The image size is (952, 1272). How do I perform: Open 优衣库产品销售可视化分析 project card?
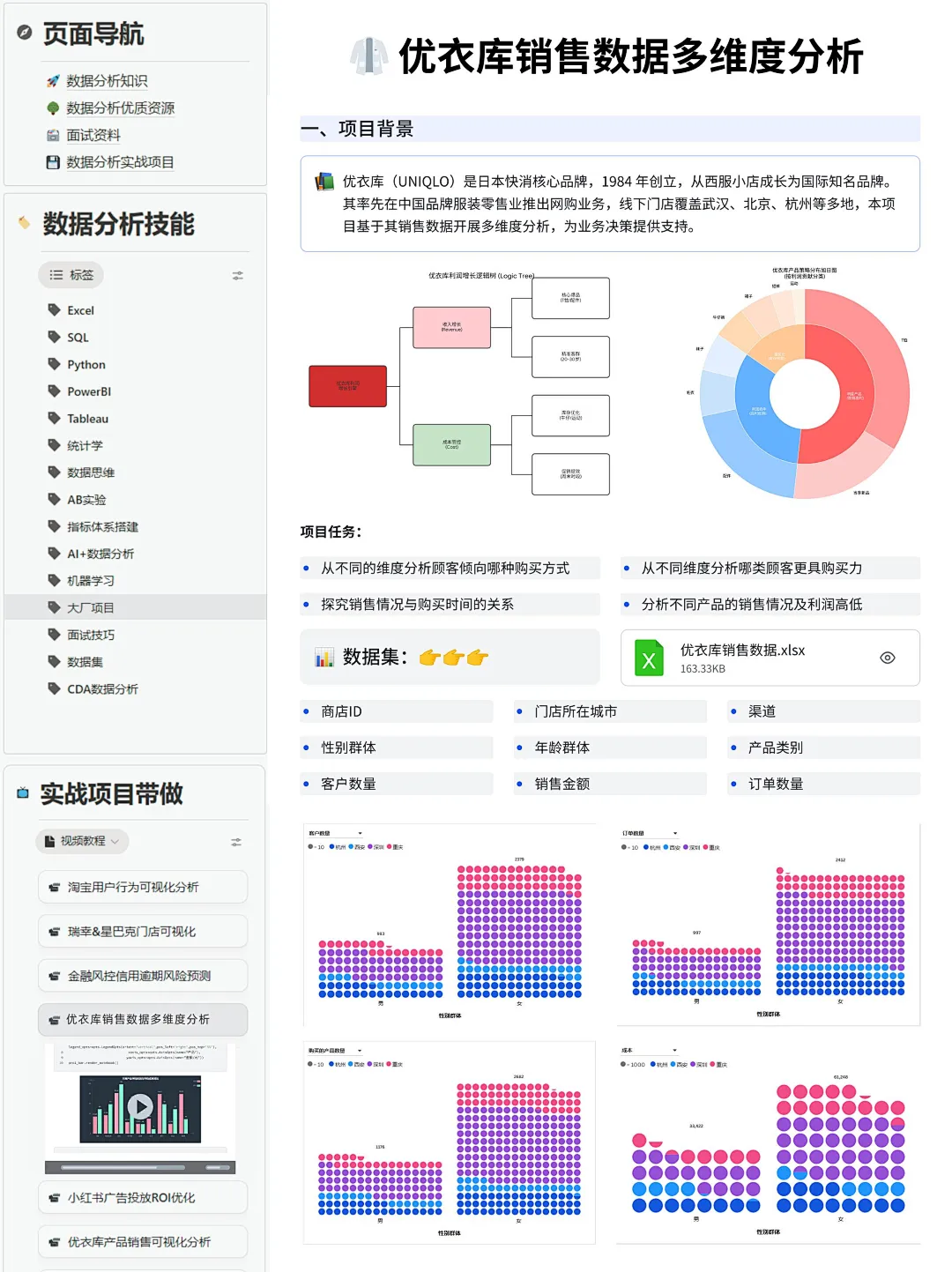(x=143, y=1242)
